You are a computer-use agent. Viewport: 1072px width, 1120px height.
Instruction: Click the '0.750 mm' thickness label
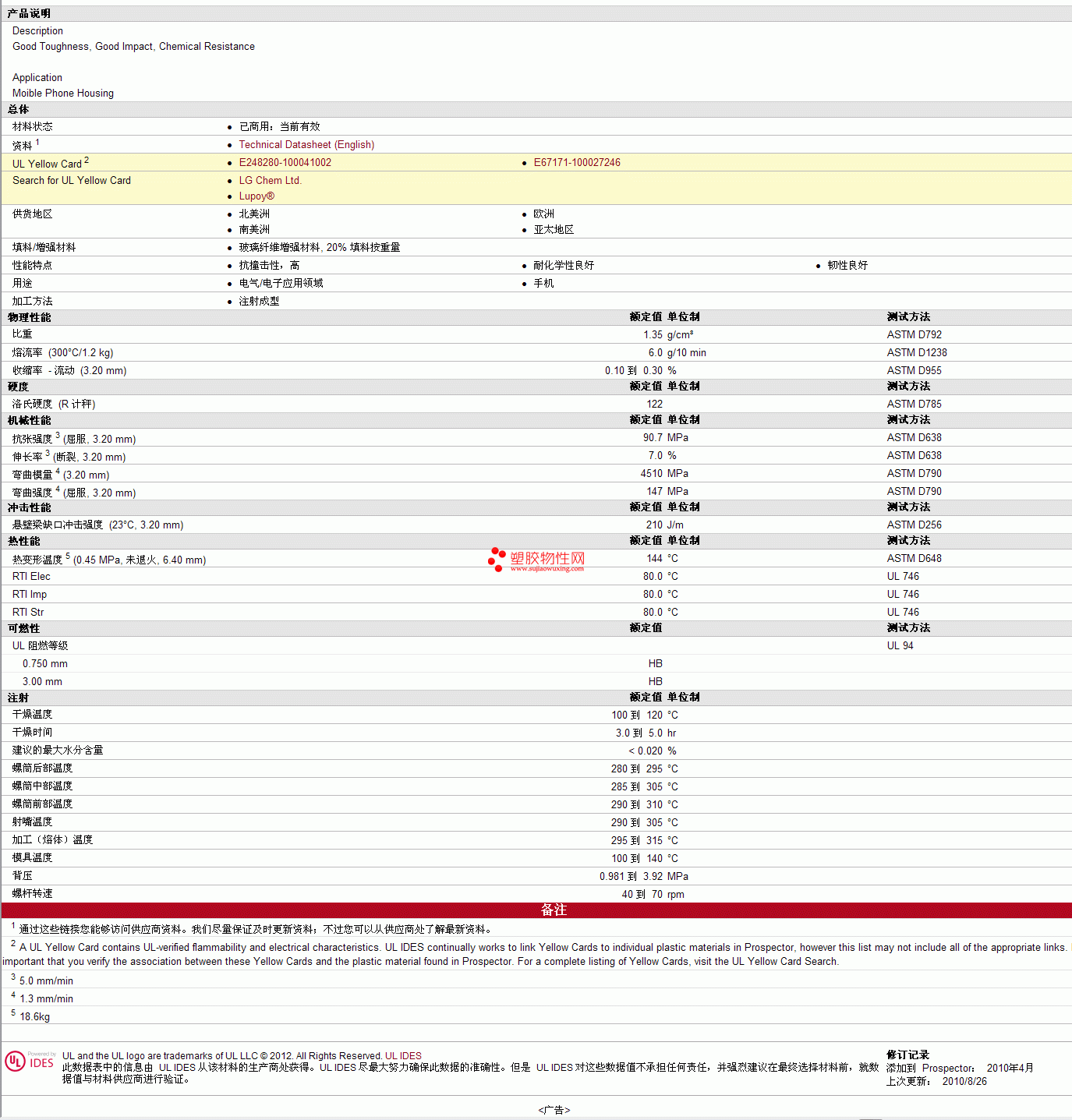point(45,664)
